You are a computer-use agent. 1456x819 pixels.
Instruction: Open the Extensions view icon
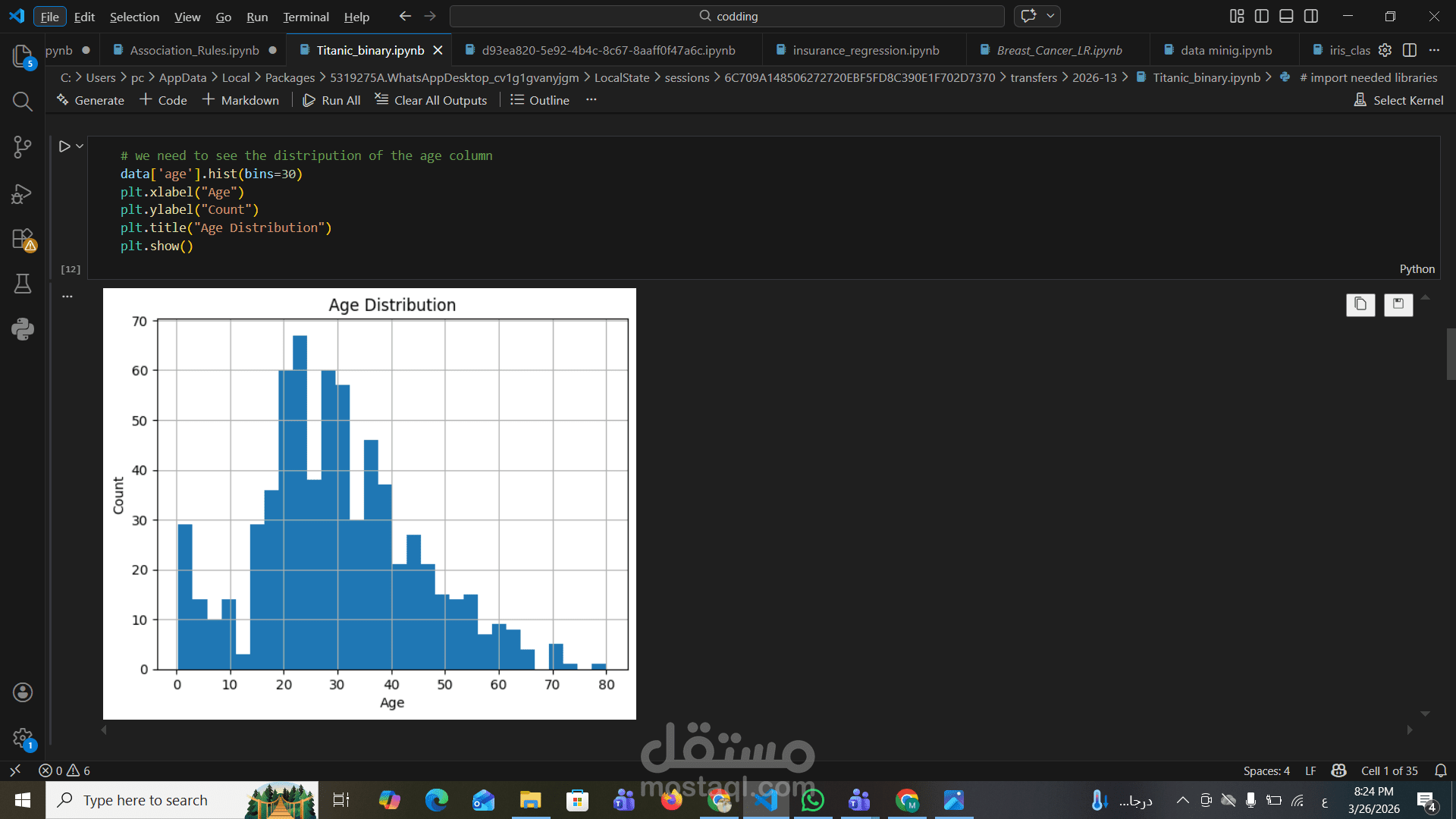tap(23, 239)
